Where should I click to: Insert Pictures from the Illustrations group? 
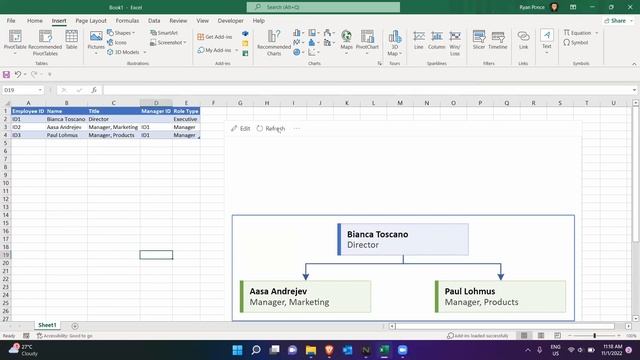(x=96, y=41)
